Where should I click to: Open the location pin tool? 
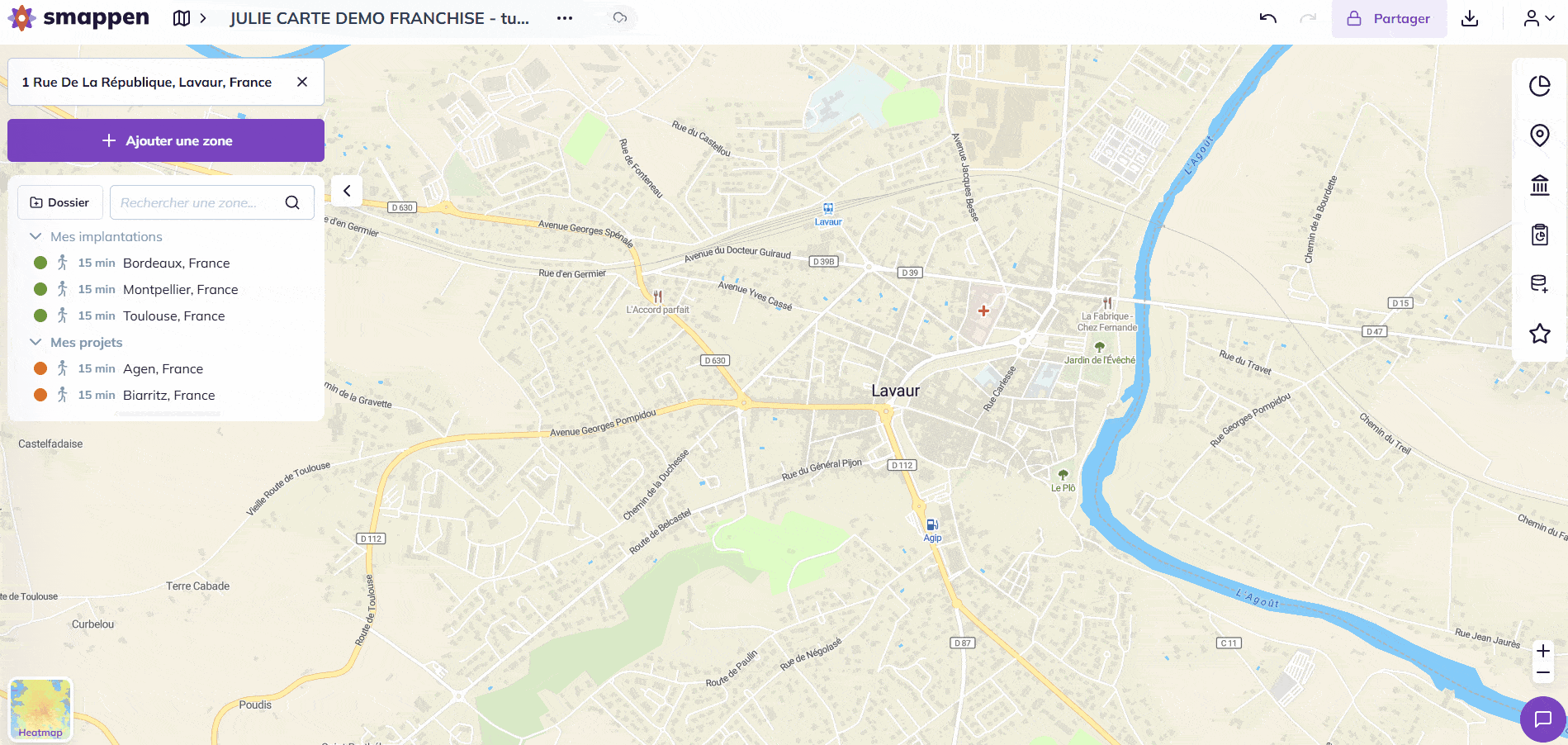1539,135
